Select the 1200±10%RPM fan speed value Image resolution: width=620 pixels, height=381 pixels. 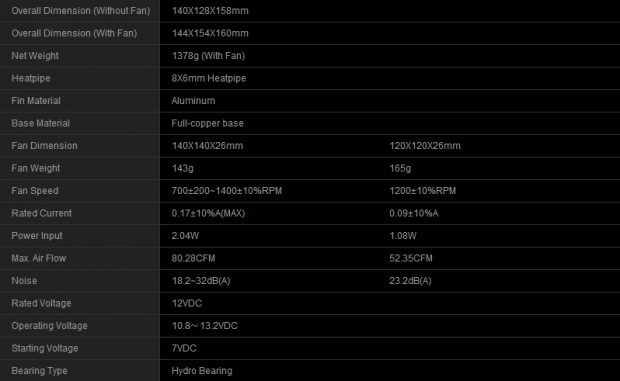click(423, 191)
